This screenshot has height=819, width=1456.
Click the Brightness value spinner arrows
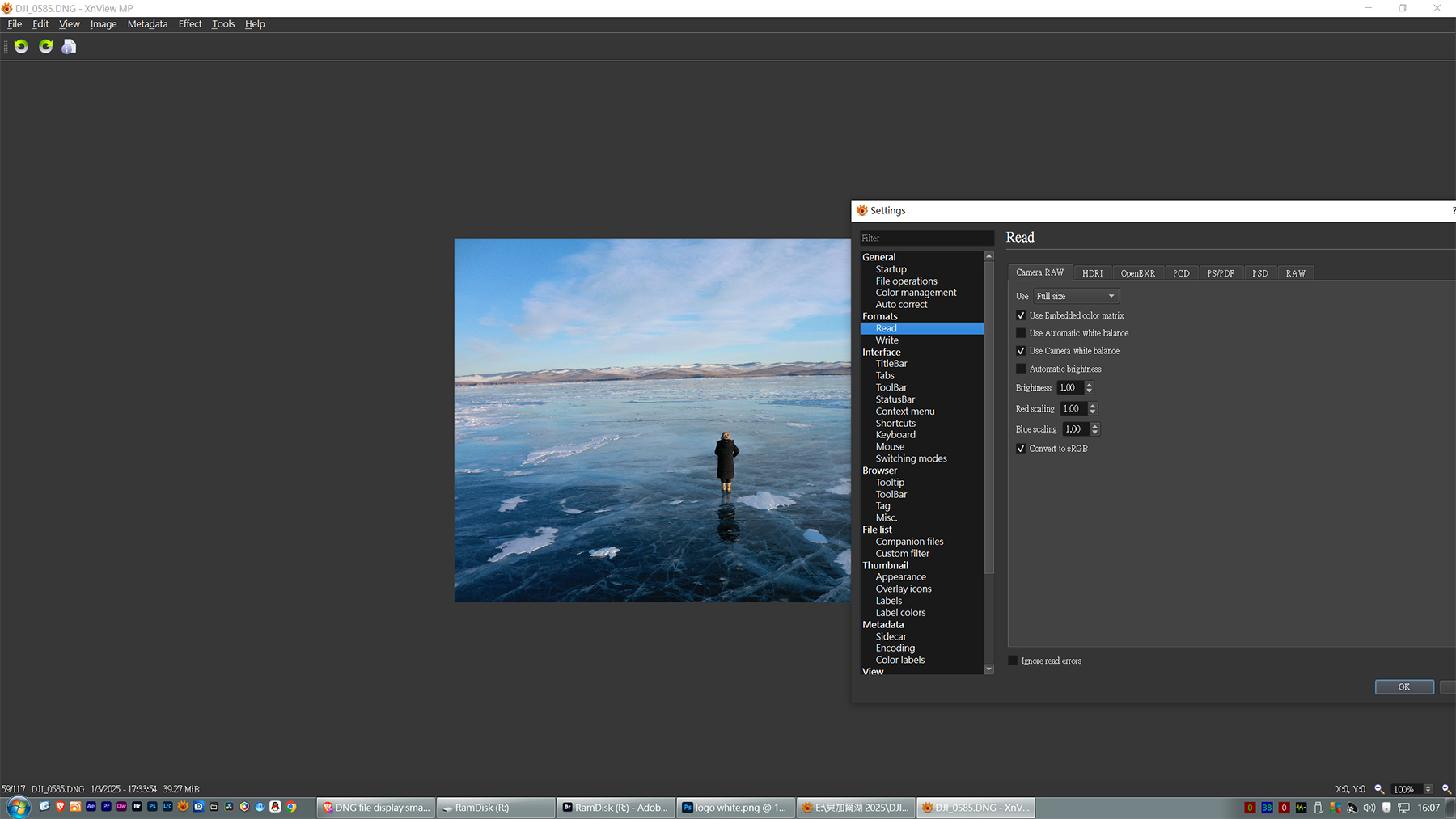coord(1089,388)
